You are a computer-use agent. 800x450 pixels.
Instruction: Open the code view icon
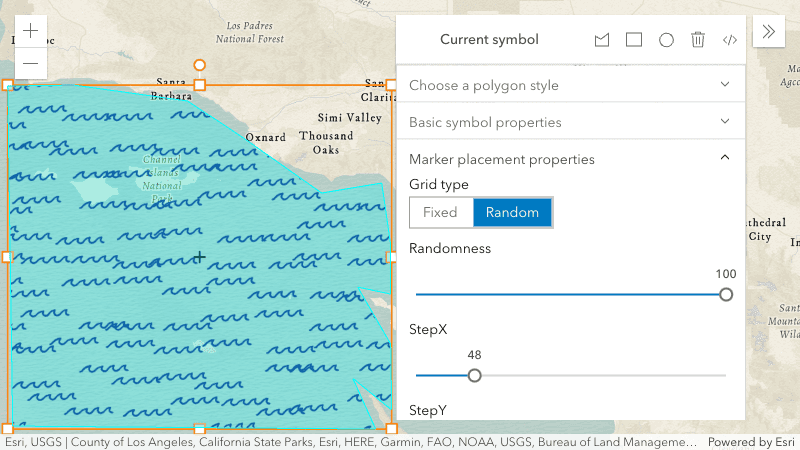pos(730,40)
